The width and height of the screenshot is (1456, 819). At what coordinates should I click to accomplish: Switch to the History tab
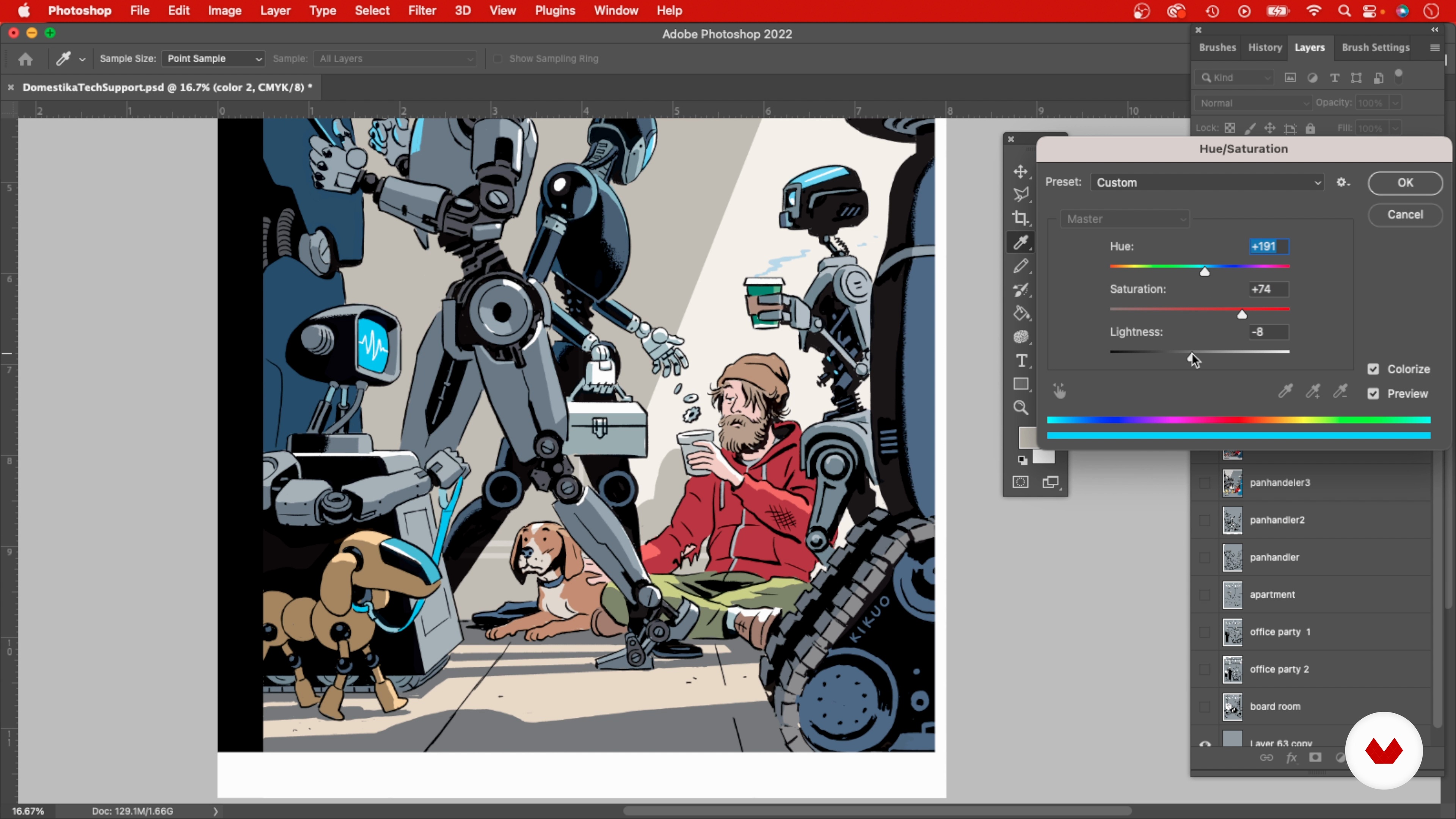(x=1265, y=47)
